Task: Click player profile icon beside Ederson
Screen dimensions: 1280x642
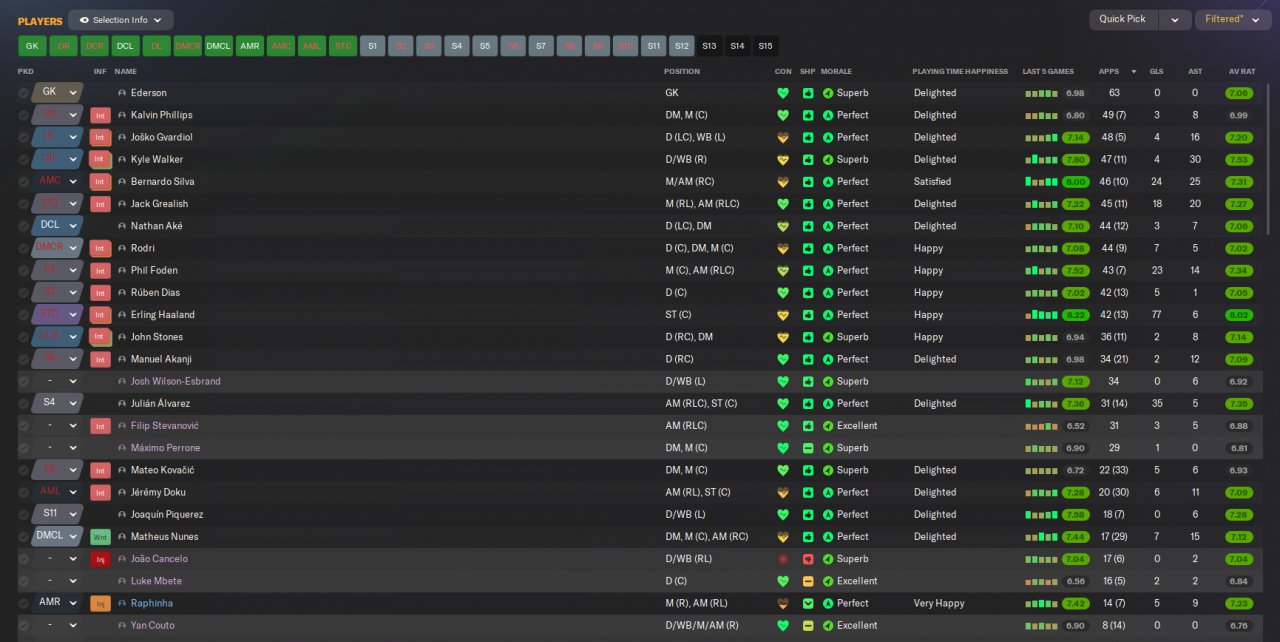Action: click(x=122, y=93)
